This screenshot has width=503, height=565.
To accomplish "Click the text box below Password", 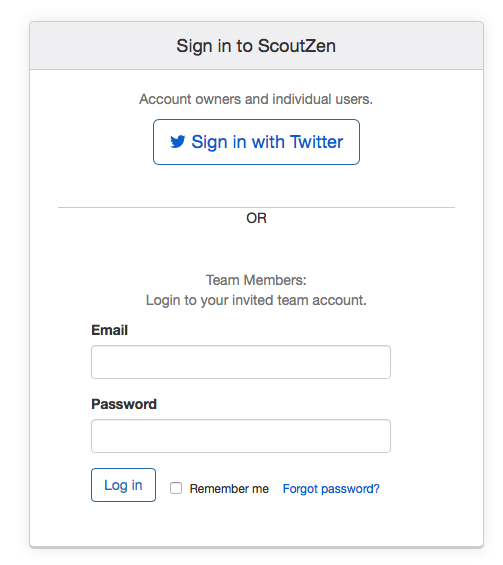I will tap(241, 436).
